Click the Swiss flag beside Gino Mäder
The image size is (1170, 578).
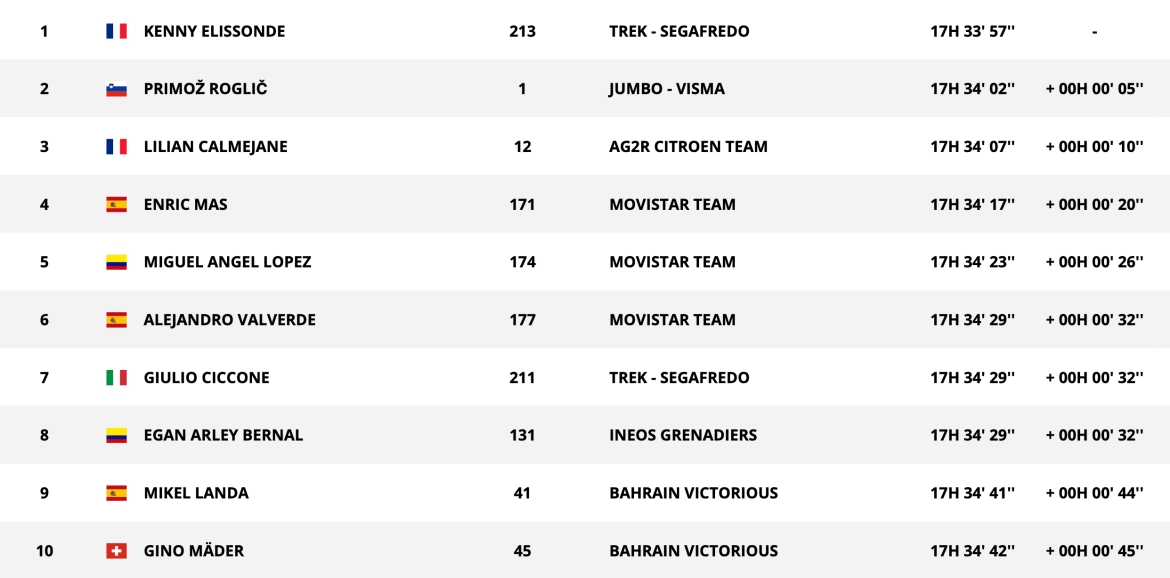coord(116,551)
